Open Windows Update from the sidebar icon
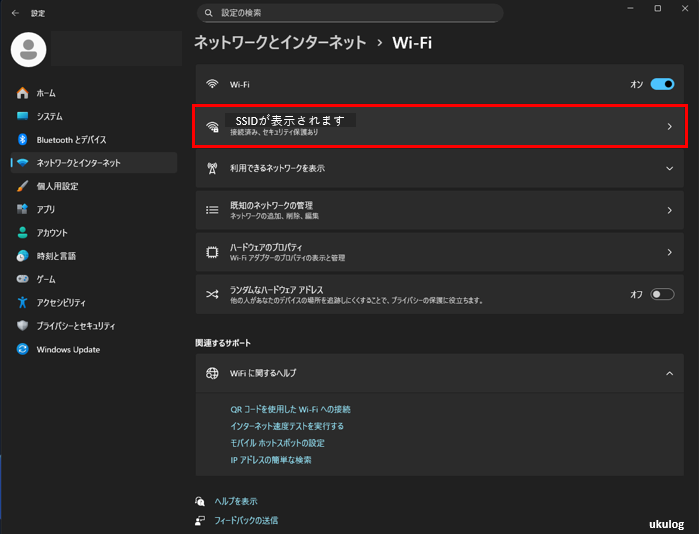 (22, 349)
